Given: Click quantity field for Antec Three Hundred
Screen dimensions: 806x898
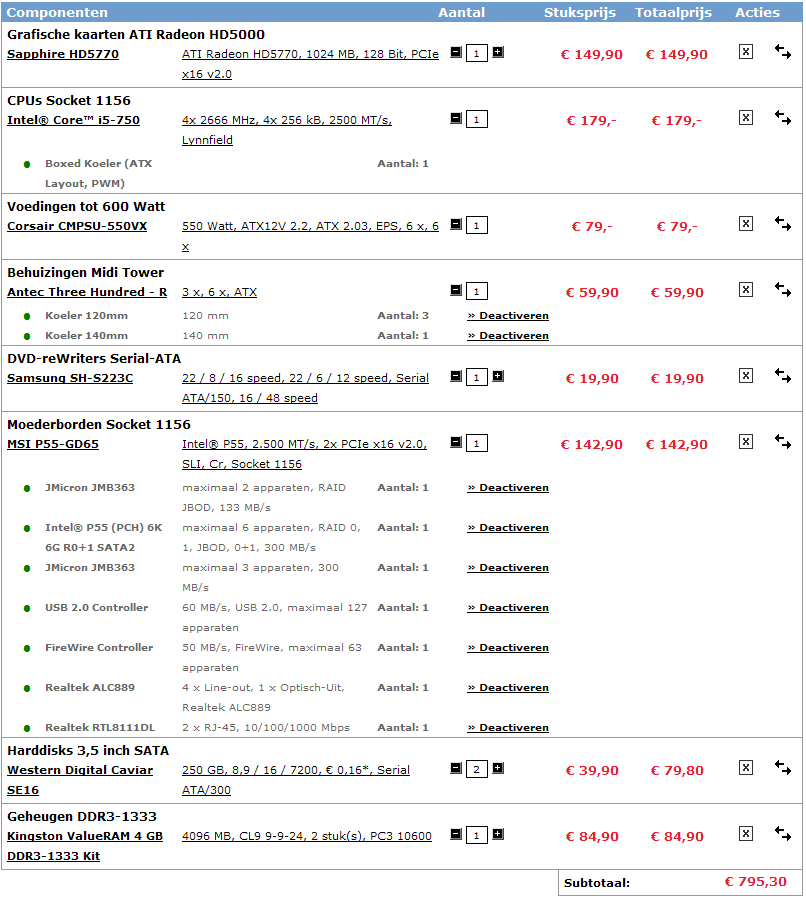Looking at the screenshot, I should coord(477,292).
